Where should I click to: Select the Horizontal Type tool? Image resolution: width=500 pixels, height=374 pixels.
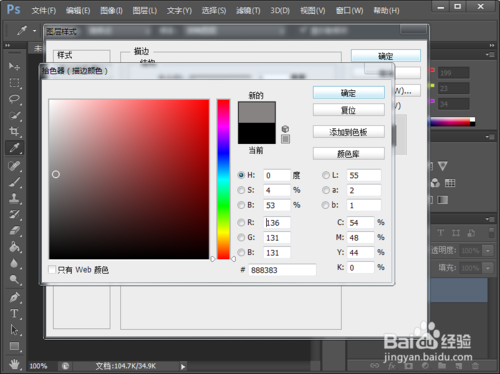click(x=14, y=313)
